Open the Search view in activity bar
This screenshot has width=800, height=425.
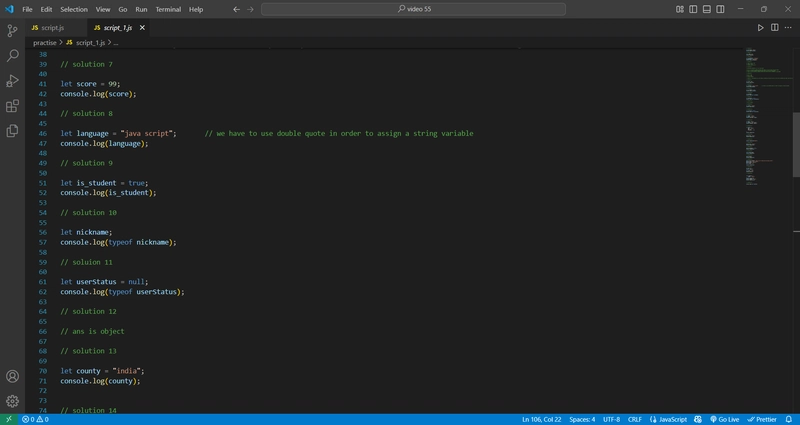point(12,56)
